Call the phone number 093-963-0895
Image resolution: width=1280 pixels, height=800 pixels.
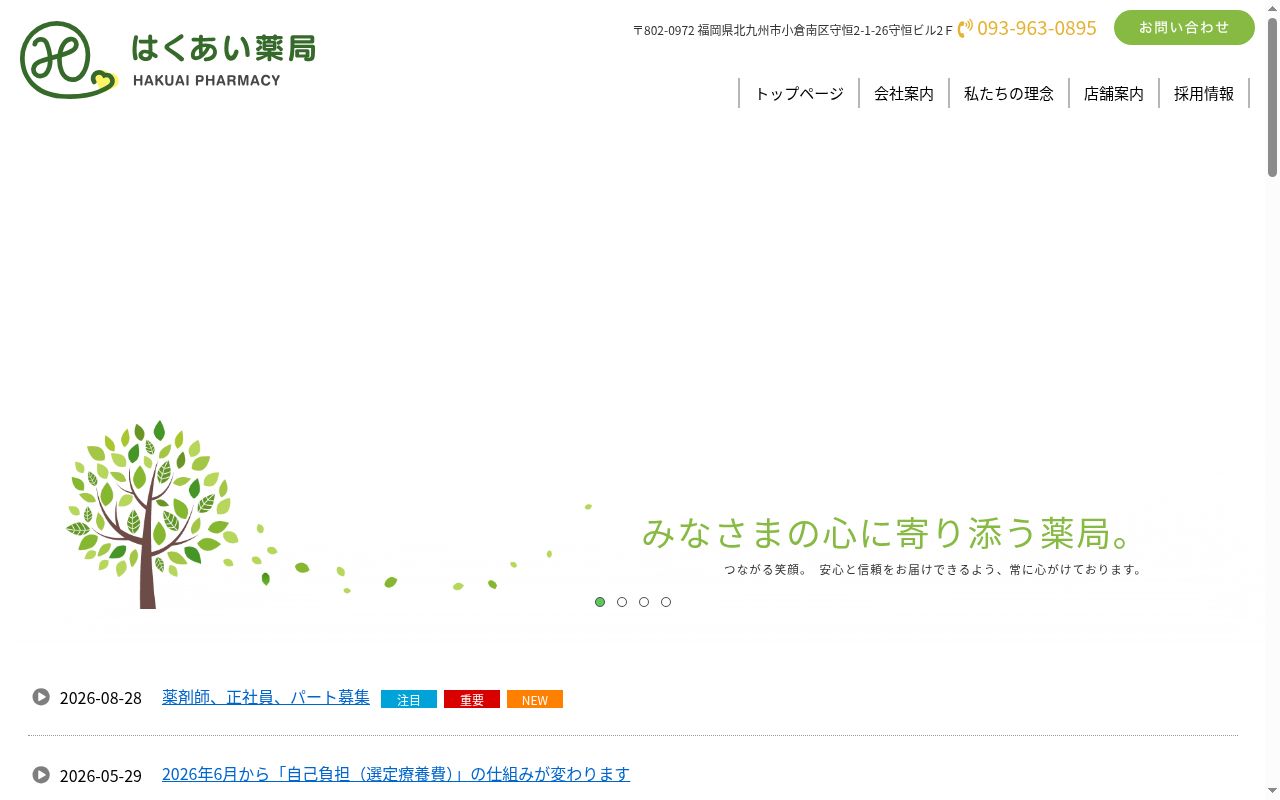pyautogui.click(x=1037, y=28)
